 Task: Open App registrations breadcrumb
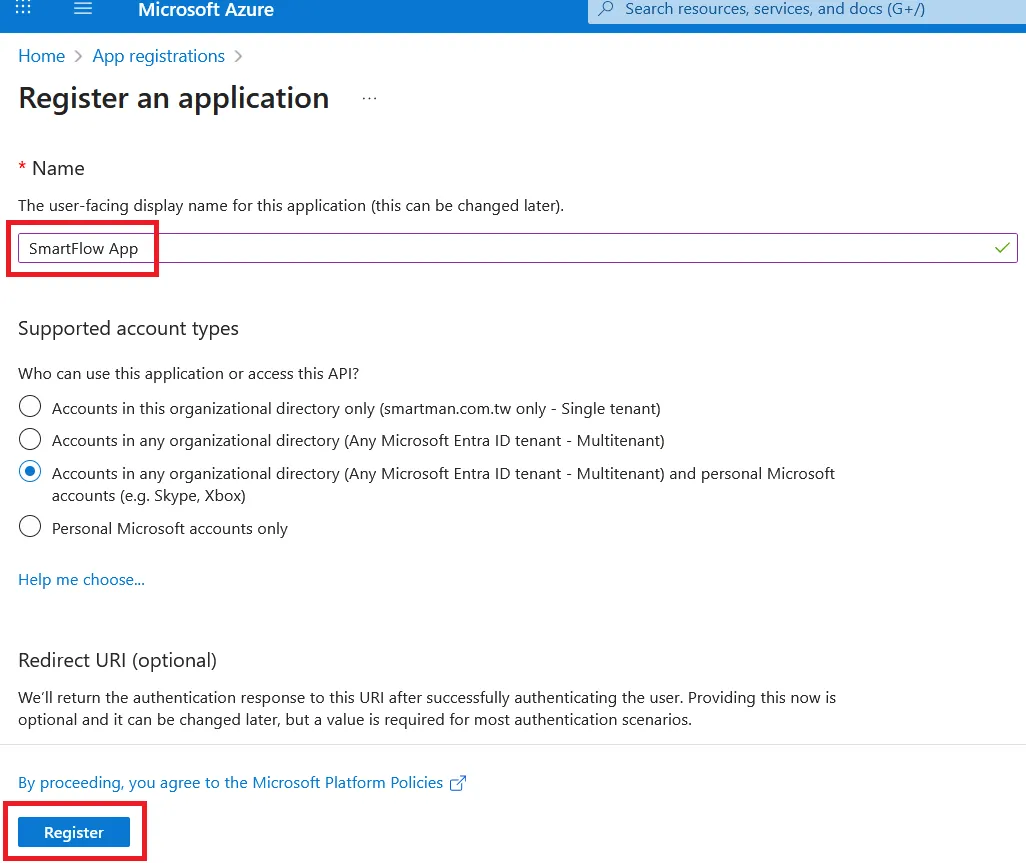tap(158, 56)
